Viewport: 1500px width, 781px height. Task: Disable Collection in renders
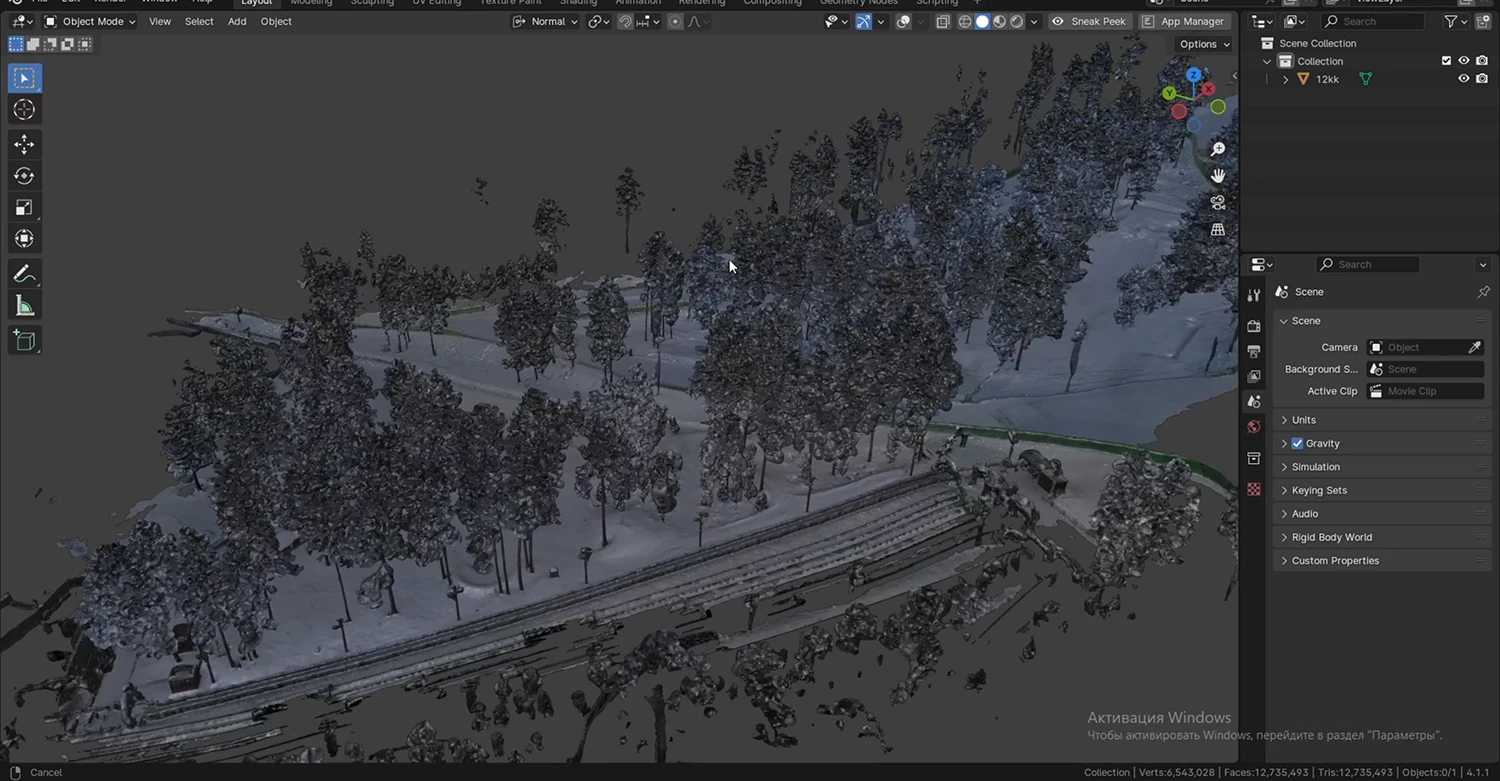tap(1482, 61)
